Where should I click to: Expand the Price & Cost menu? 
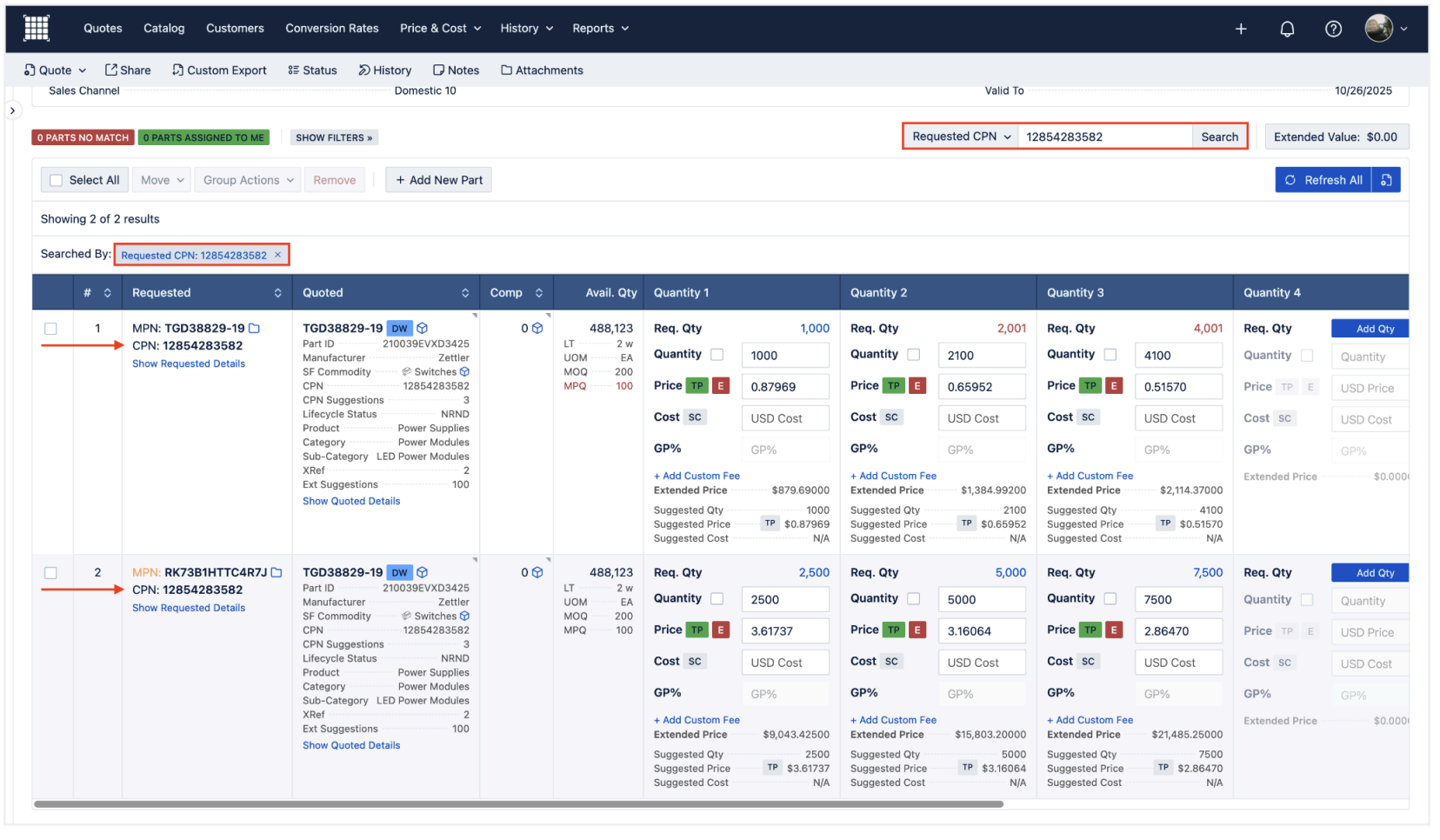pos(440,29)
